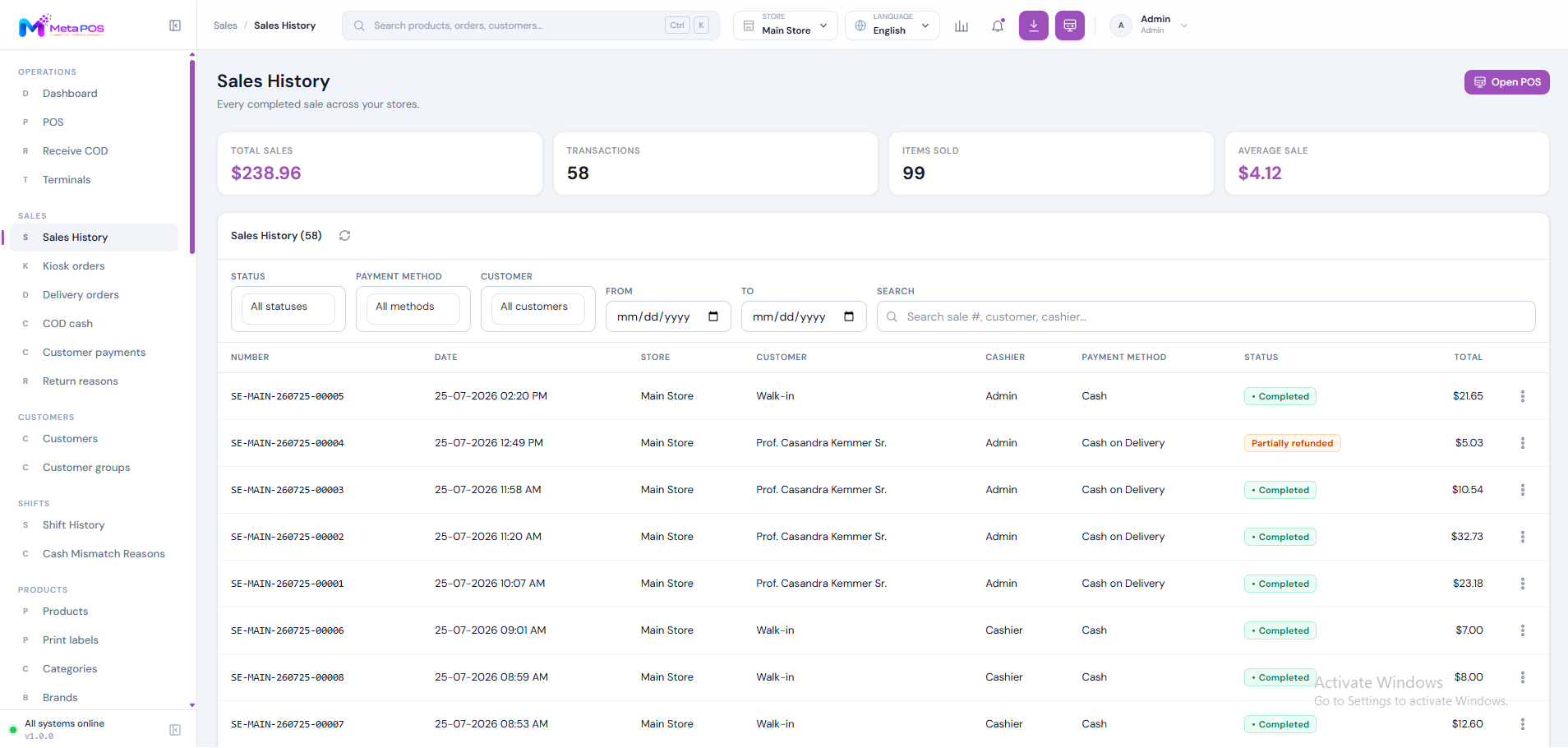Open Kiosk orders in the sidebar
Screen dimensions: 1568x748
[x=94, y=266]
